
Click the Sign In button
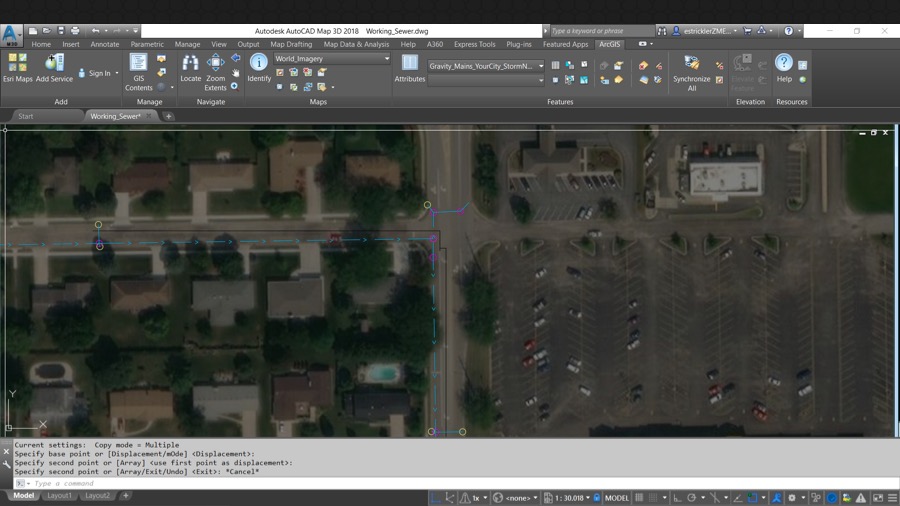pos(99,73)
